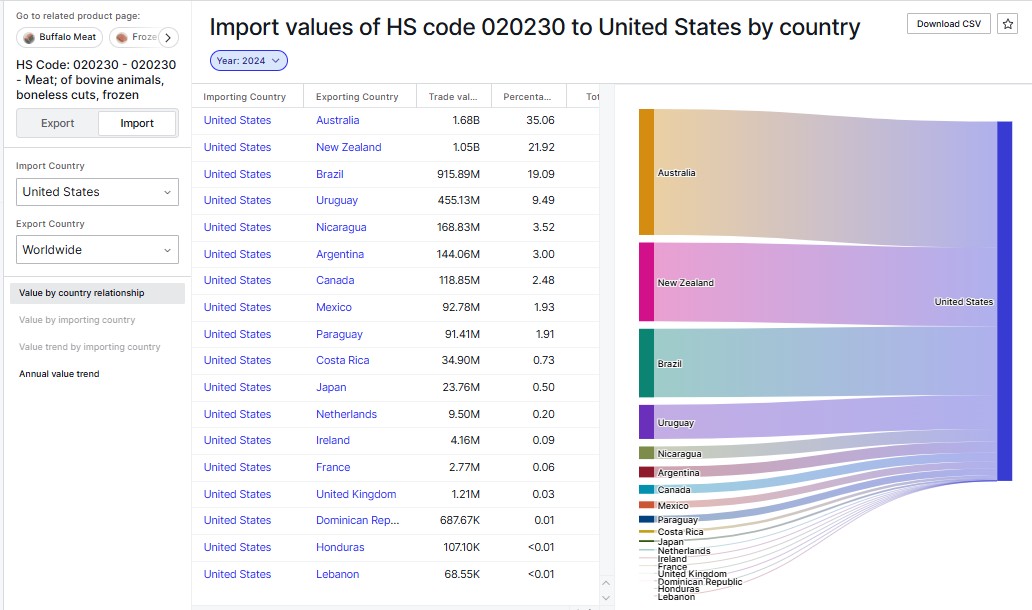
Task: Open the Dominican Rep... exporter link
Action: tap(357, 521)
